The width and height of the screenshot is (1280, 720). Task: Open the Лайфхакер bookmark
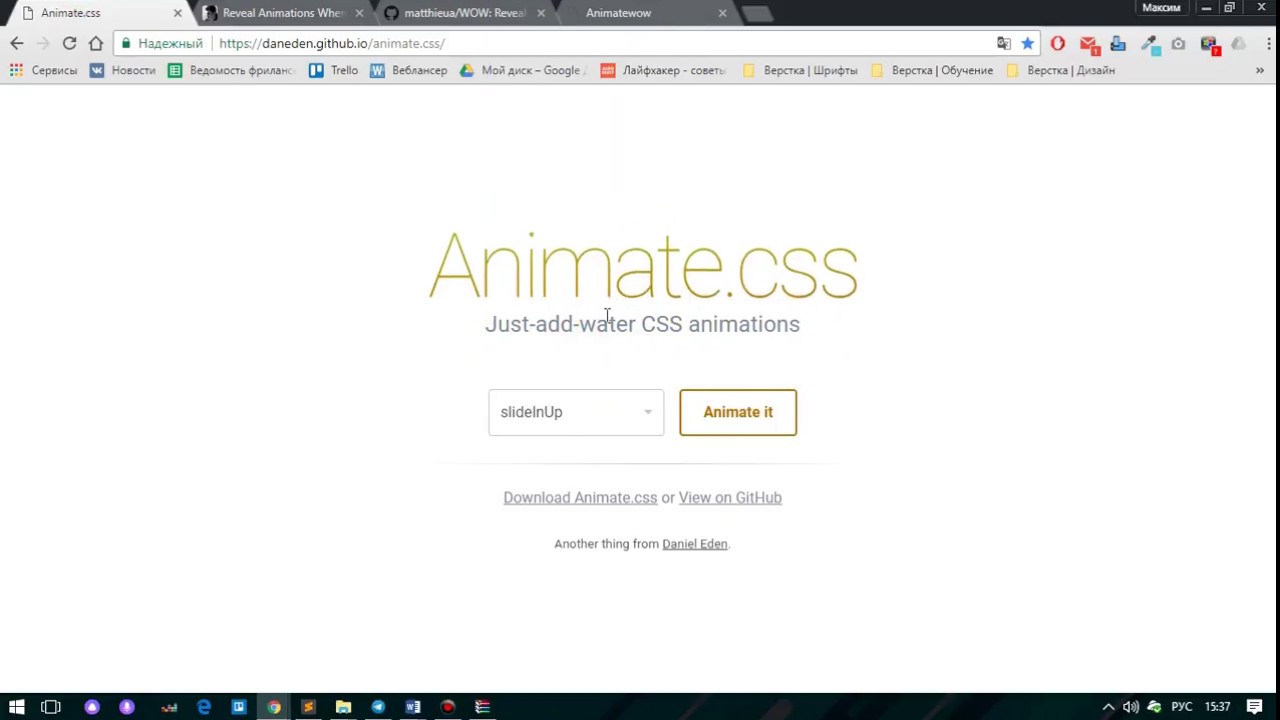click(664, 70)
